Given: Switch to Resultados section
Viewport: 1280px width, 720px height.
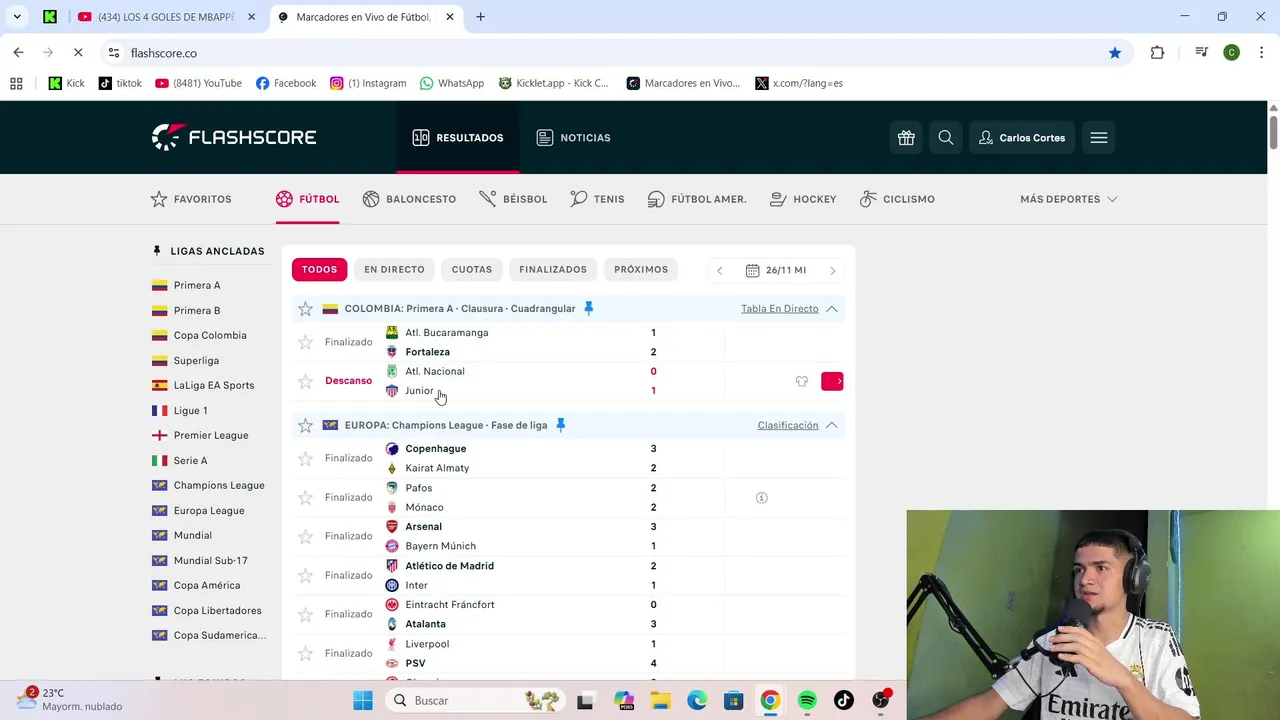Looking at the screenshot, I should coord(458,138).
